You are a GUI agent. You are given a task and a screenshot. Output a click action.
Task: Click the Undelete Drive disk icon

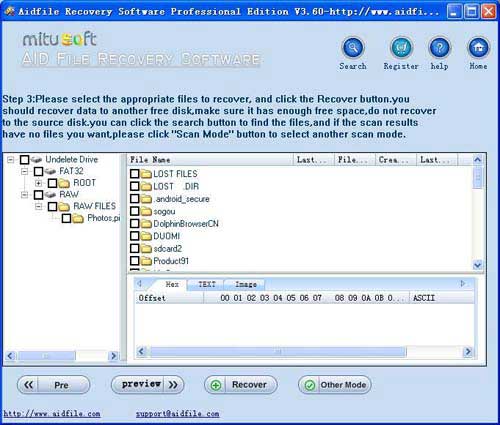point(36,160)
